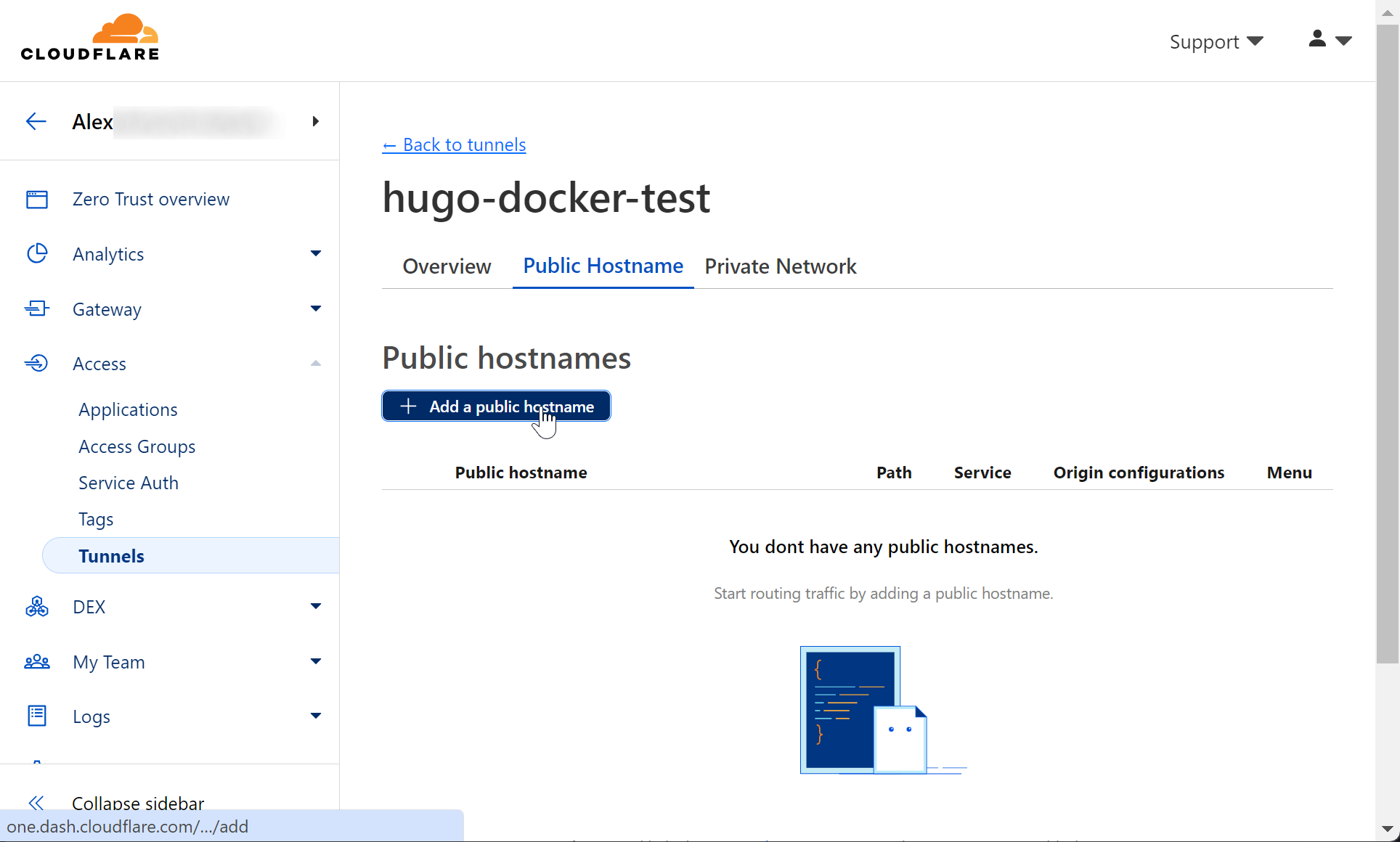This screenshot has width=1400, height=842.
Task: Click the empty-state code file illustration
Action: [x=883, y=710]
